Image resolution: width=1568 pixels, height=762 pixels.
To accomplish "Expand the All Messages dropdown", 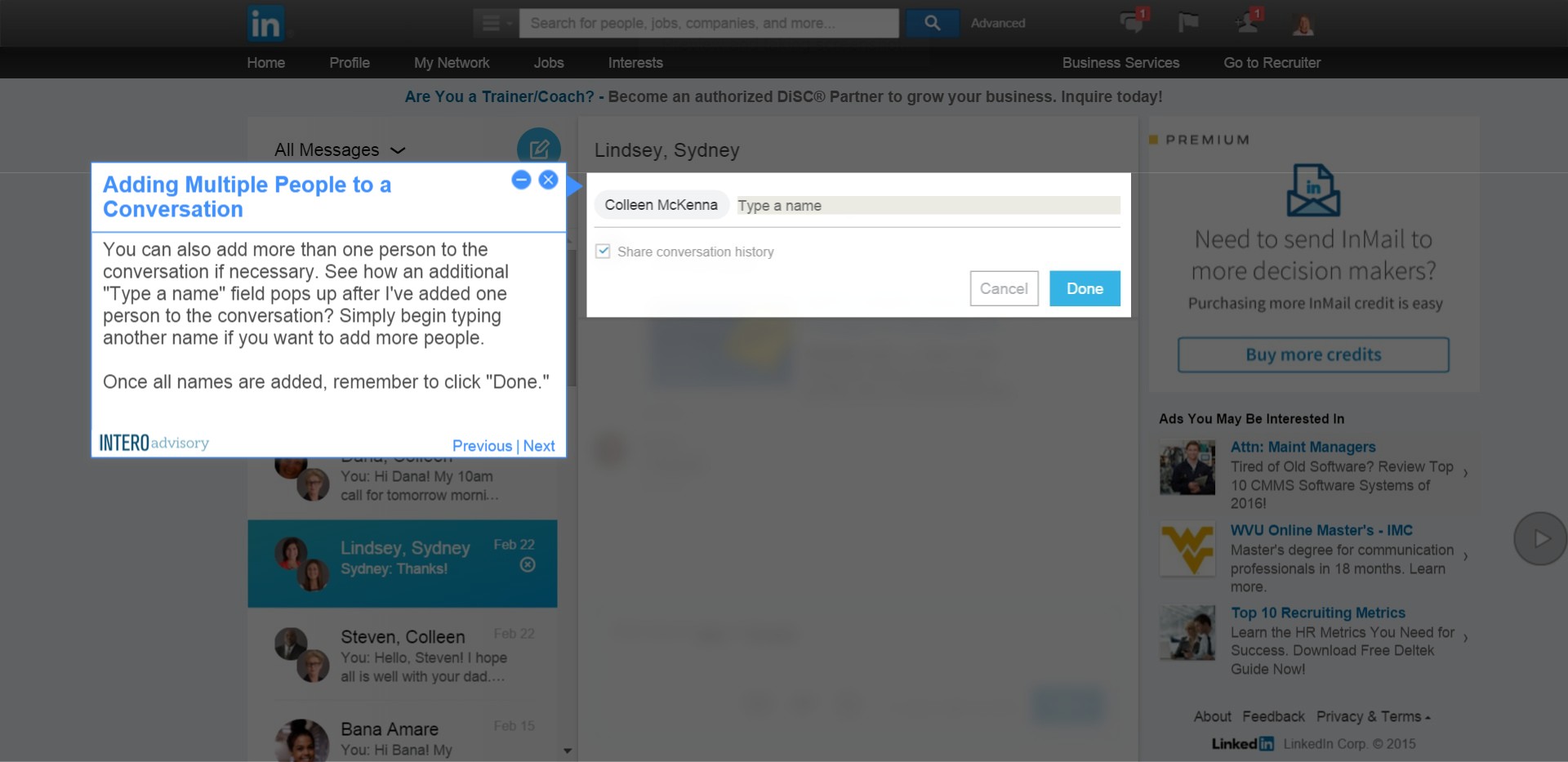I will [x=340, y=150].
